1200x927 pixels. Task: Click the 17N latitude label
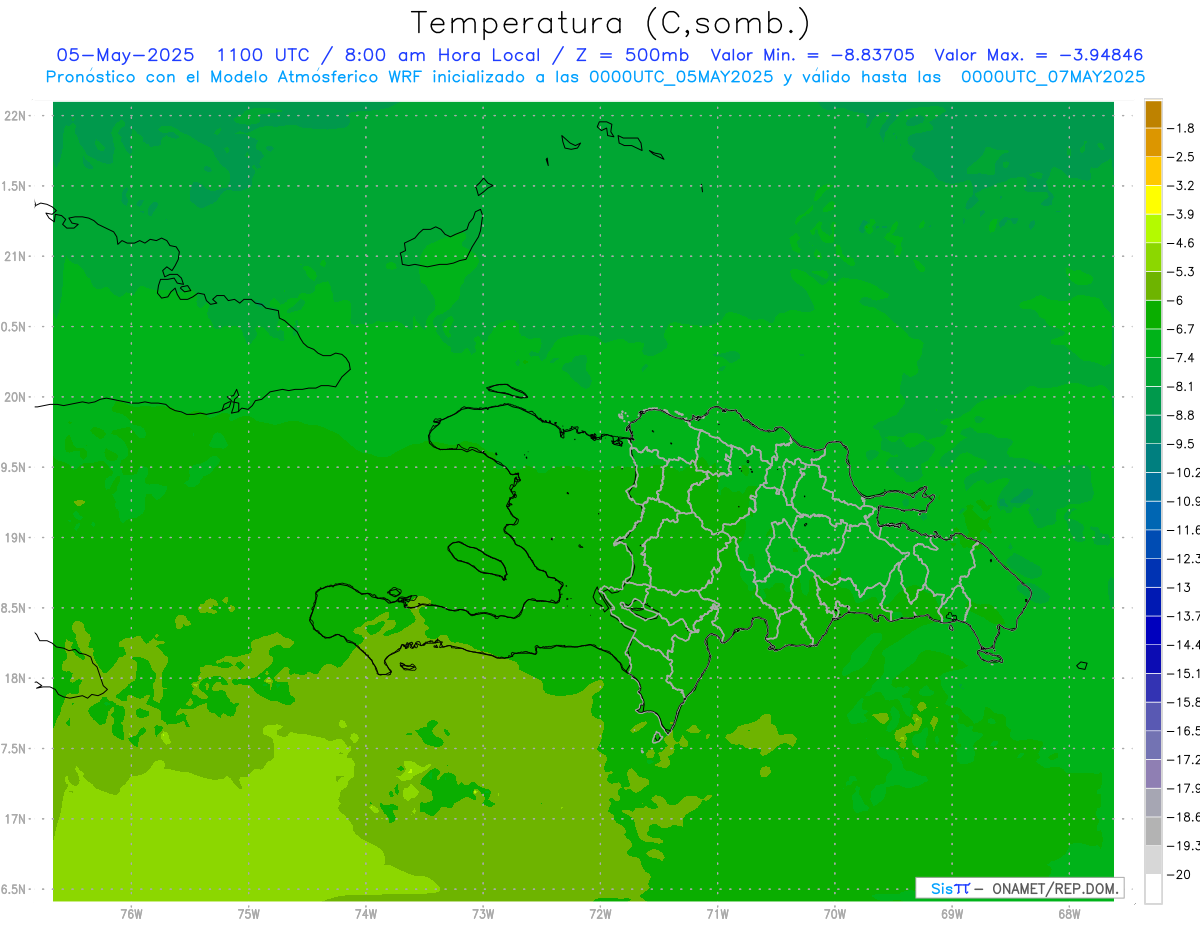(x=15, y=819)
